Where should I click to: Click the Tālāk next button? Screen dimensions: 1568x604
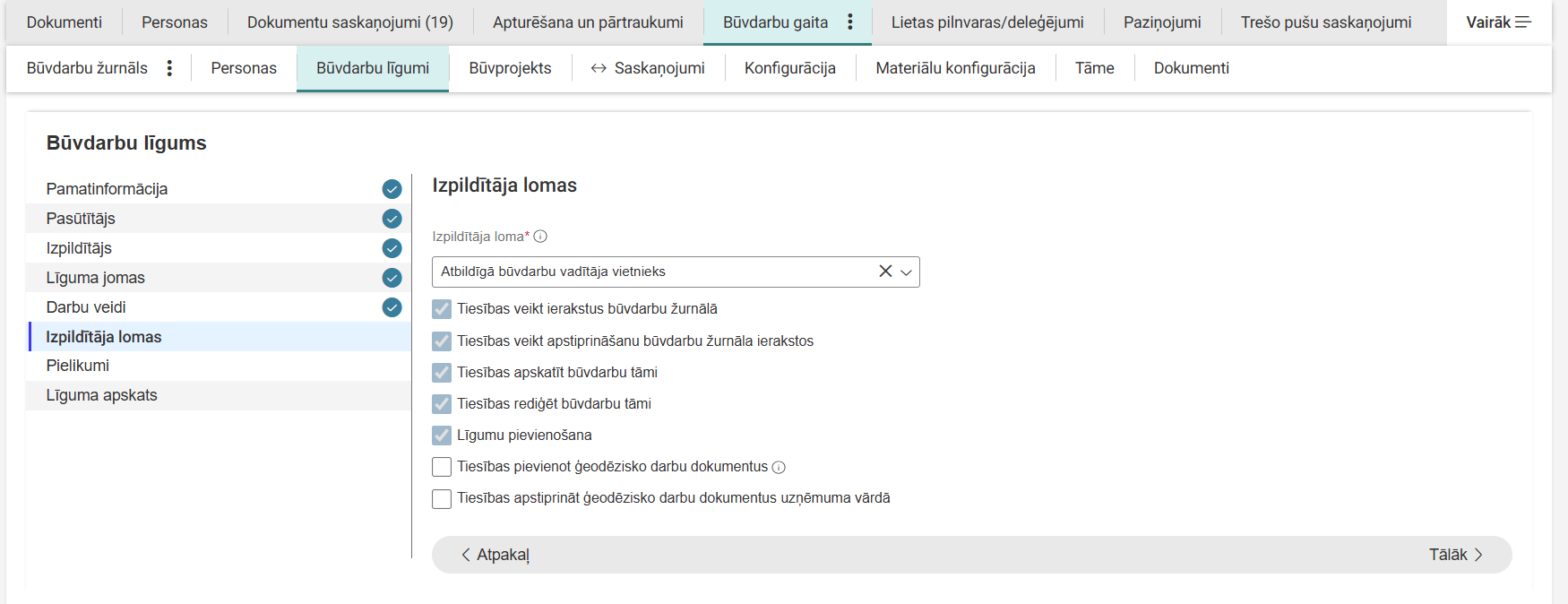pos(1456,555)
